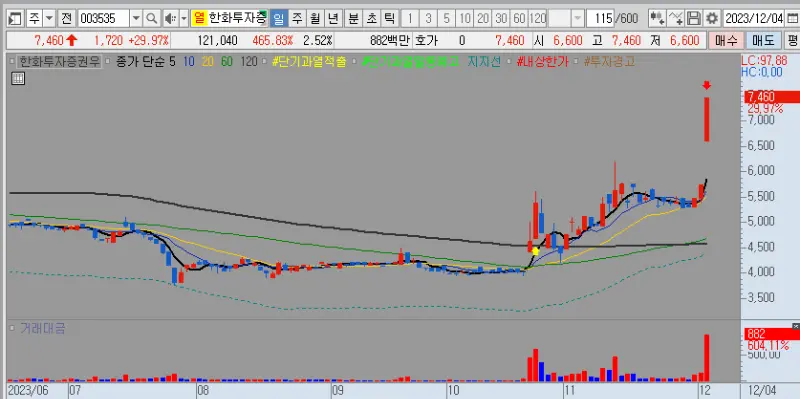Open the dropdown next to speaker icon
The width and height of the screenshot is (800, 399).
point(184,19)
